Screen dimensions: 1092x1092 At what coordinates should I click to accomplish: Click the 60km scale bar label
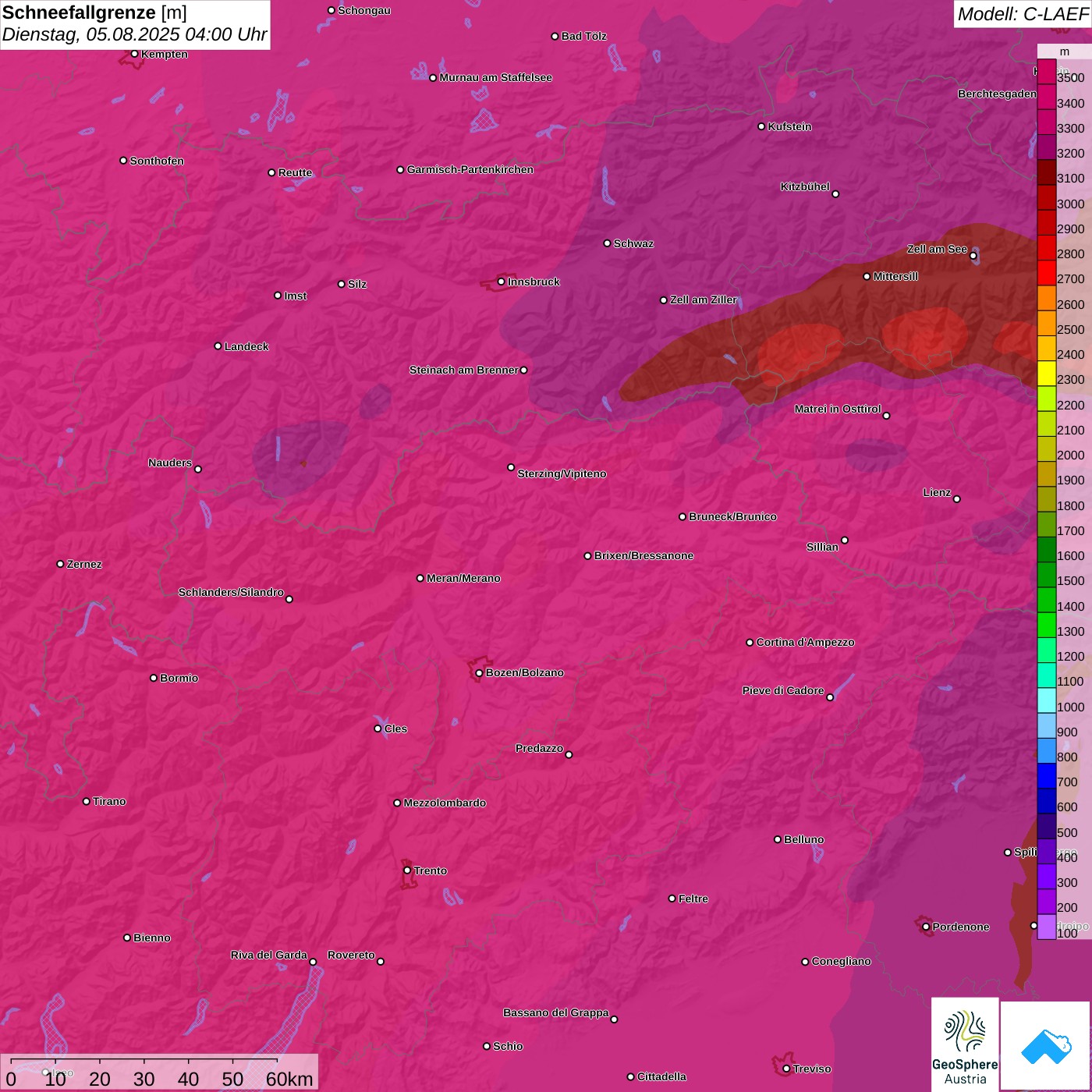coord(289,1079)
